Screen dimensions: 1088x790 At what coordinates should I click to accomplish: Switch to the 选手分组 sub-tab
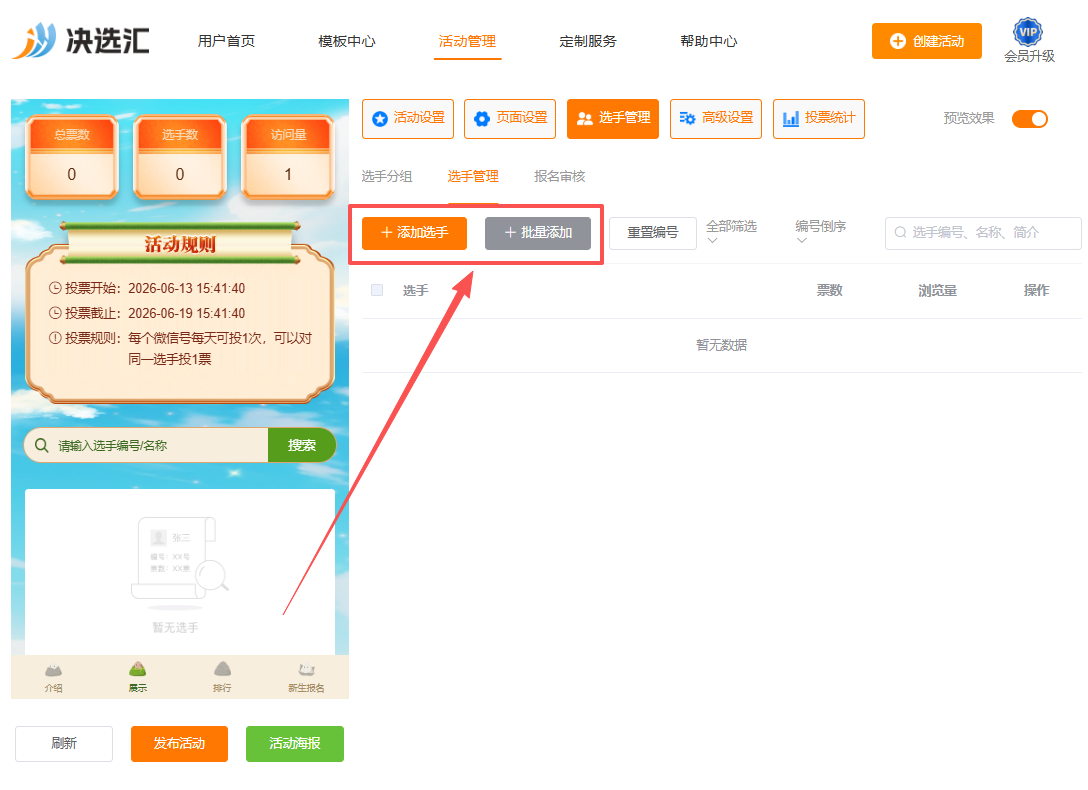point(386,176)
